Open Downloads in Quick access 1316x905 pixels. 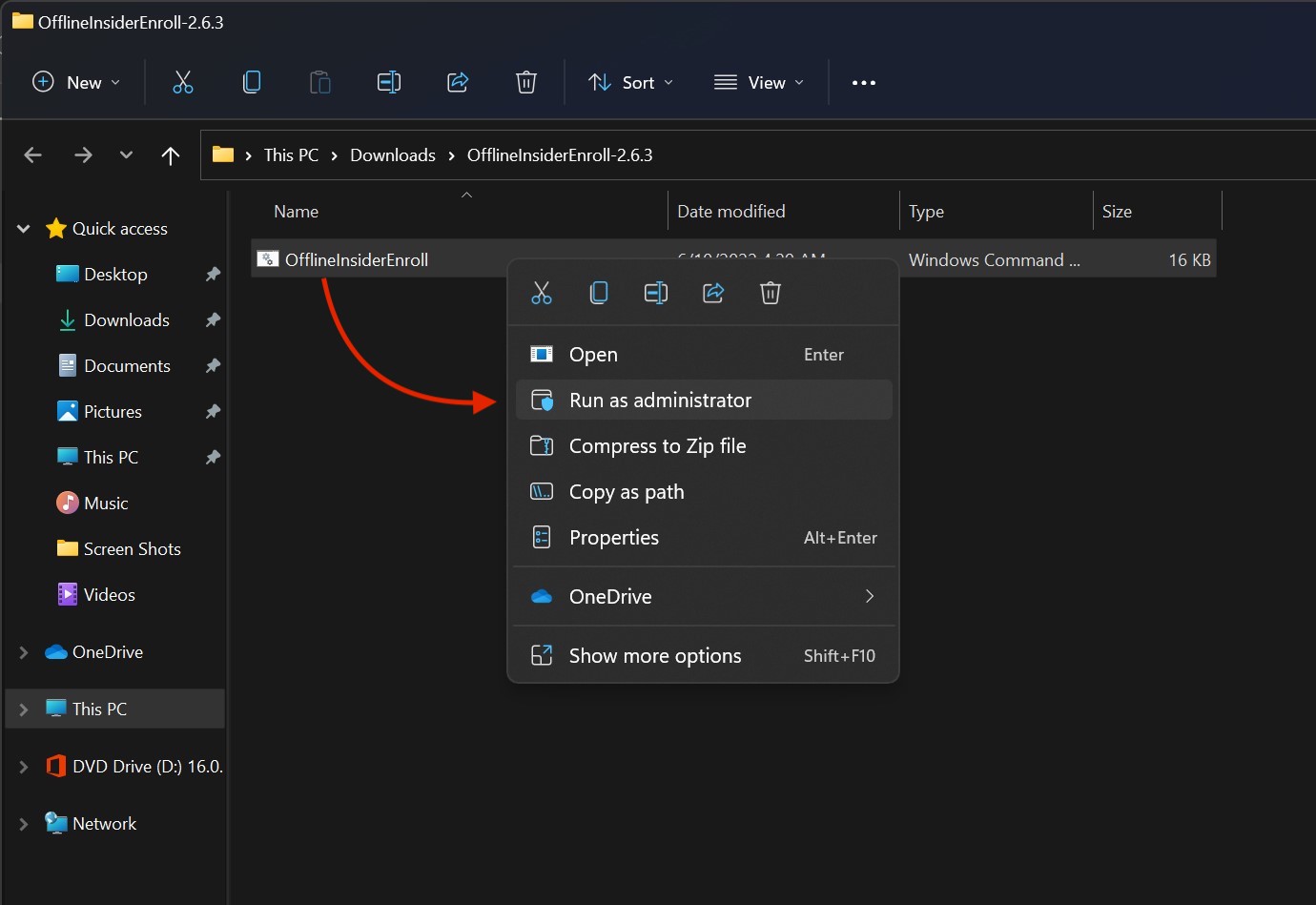coord(127,320)
